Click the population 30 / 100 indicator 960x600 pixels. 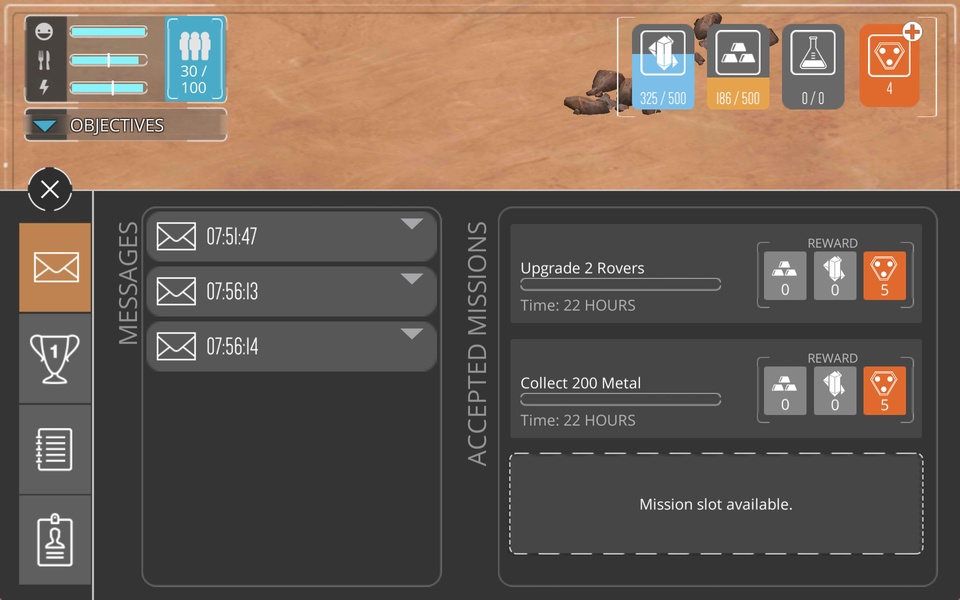click(195, 59)
